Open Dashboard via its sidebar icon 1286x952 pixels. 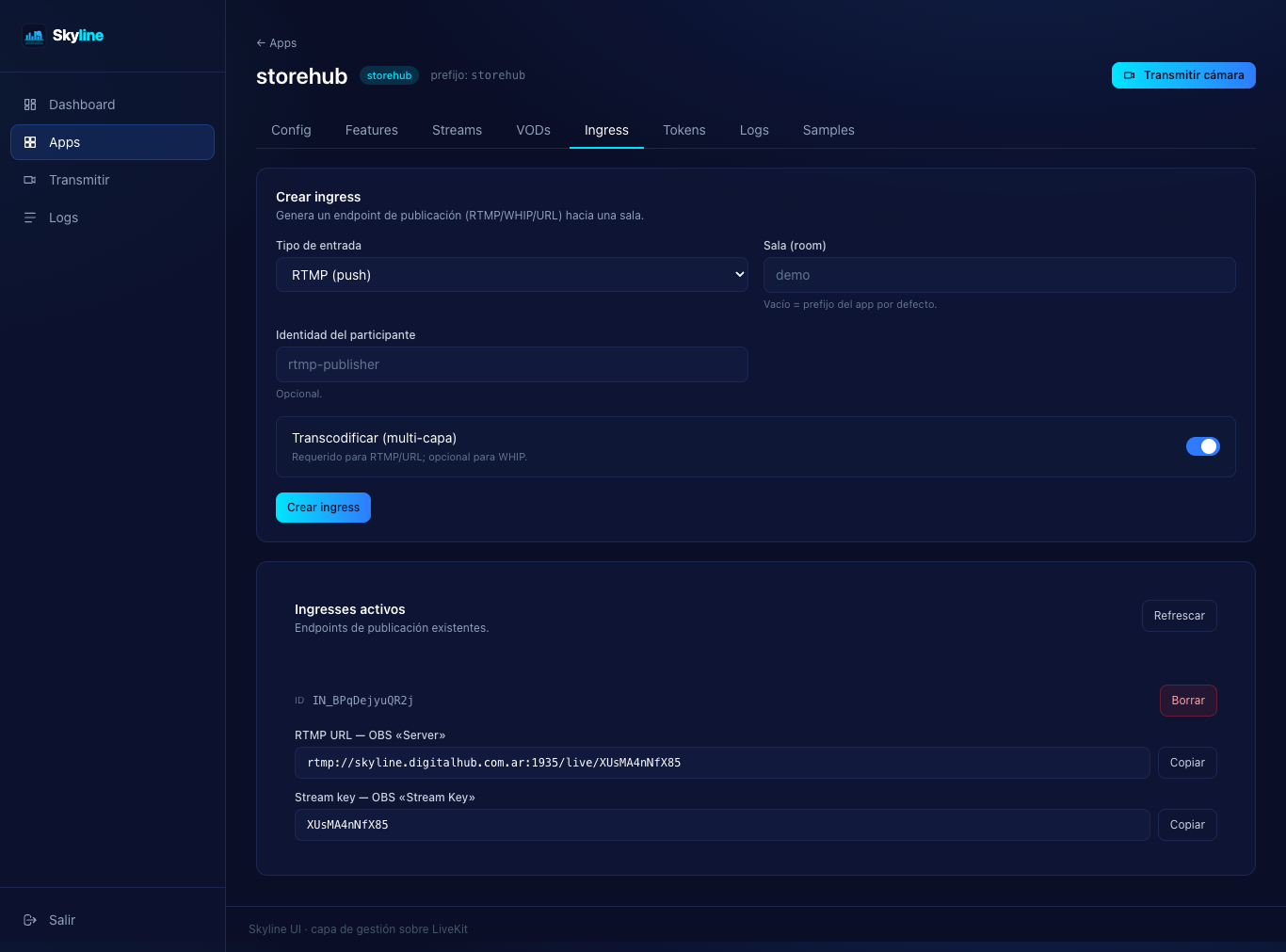tap(30, 105)
